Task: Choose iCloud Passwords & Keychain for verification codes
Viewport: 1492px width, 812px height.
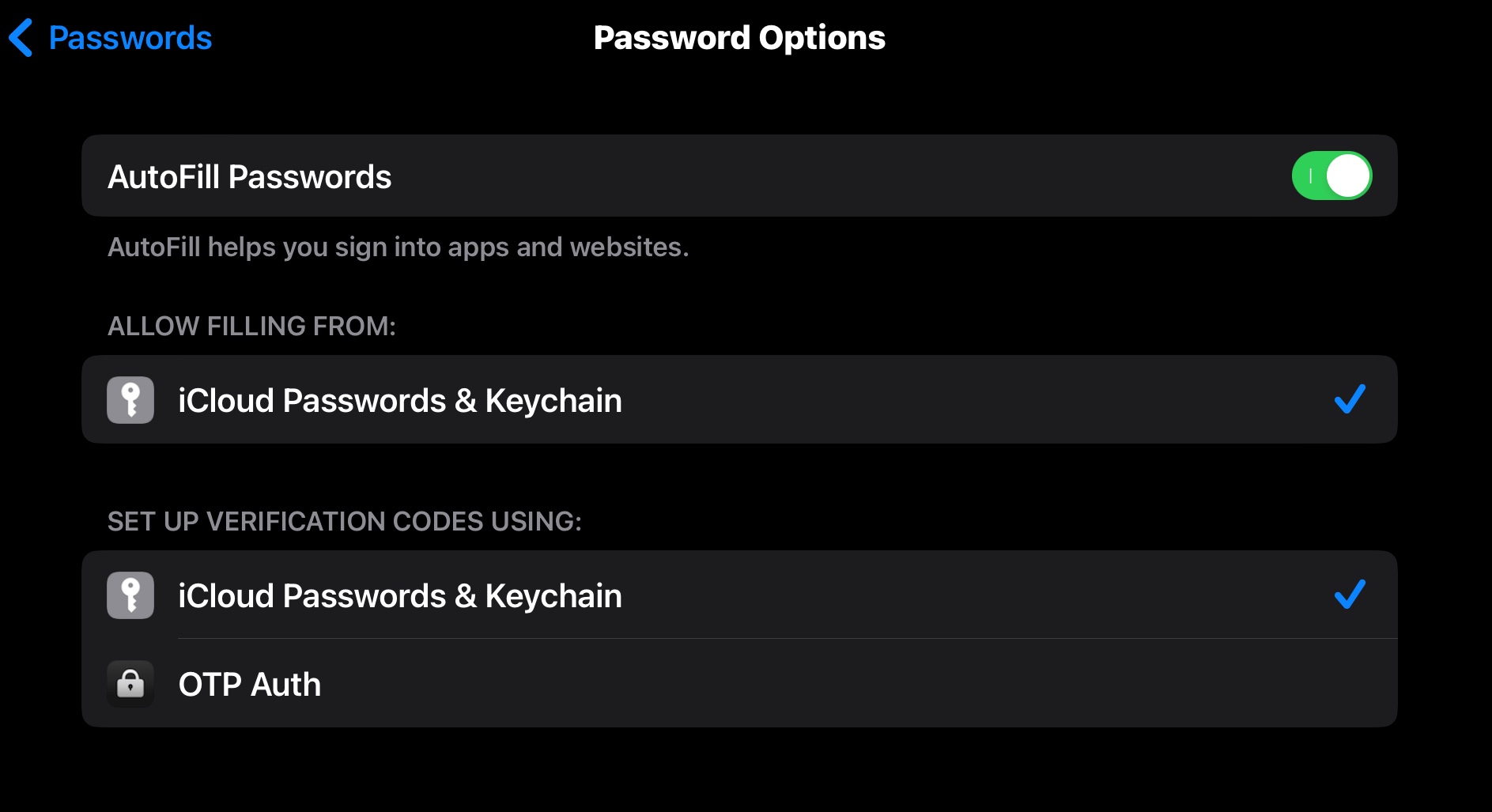Action: (x=400, y=596)
